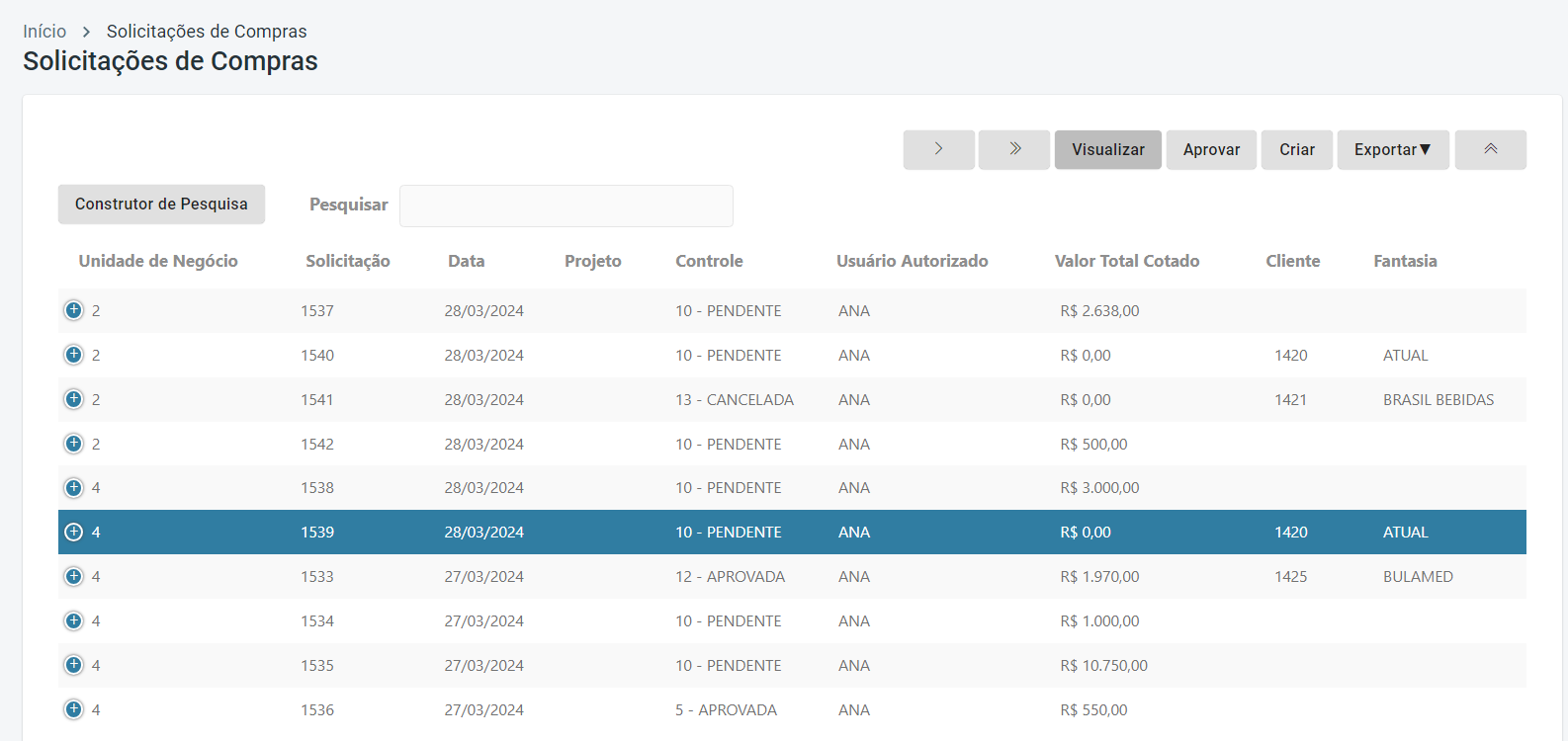Select request number 1541 cell
The image size is (1568, 741).
[317, 399]
